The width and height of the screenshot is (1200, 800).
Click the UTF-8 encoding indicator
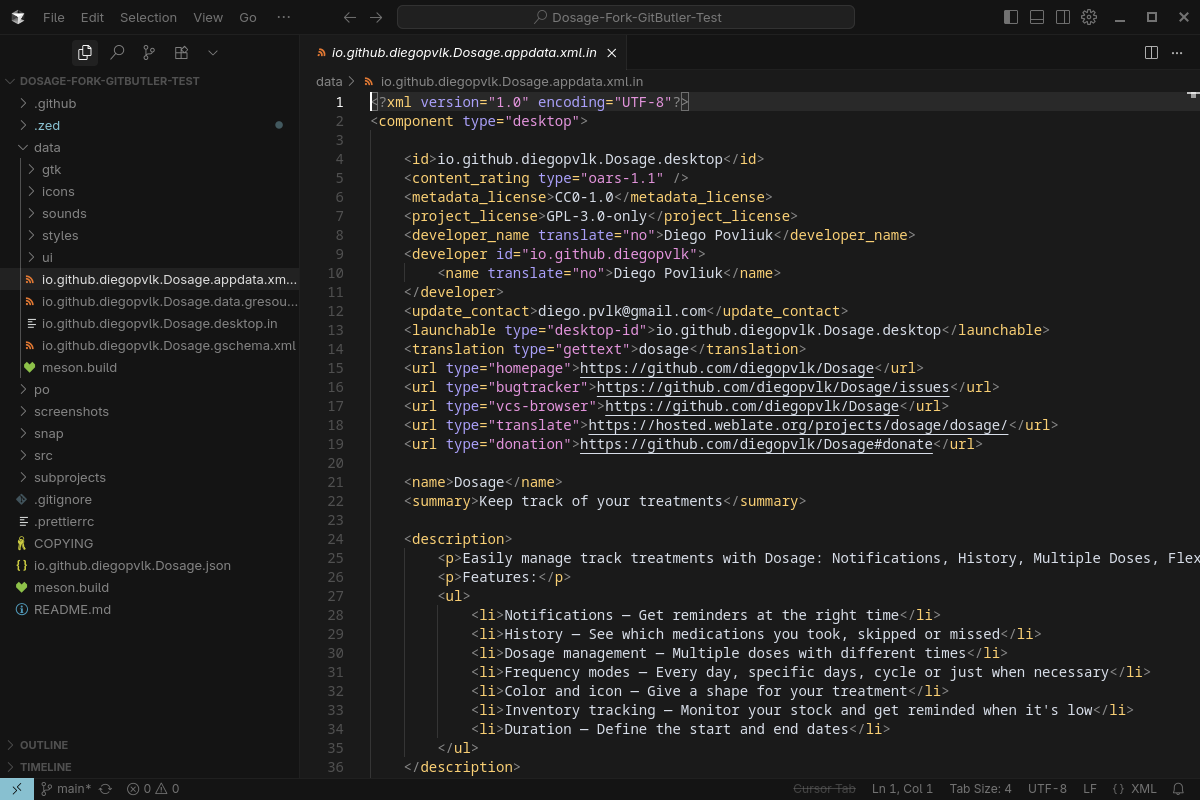1046,788
